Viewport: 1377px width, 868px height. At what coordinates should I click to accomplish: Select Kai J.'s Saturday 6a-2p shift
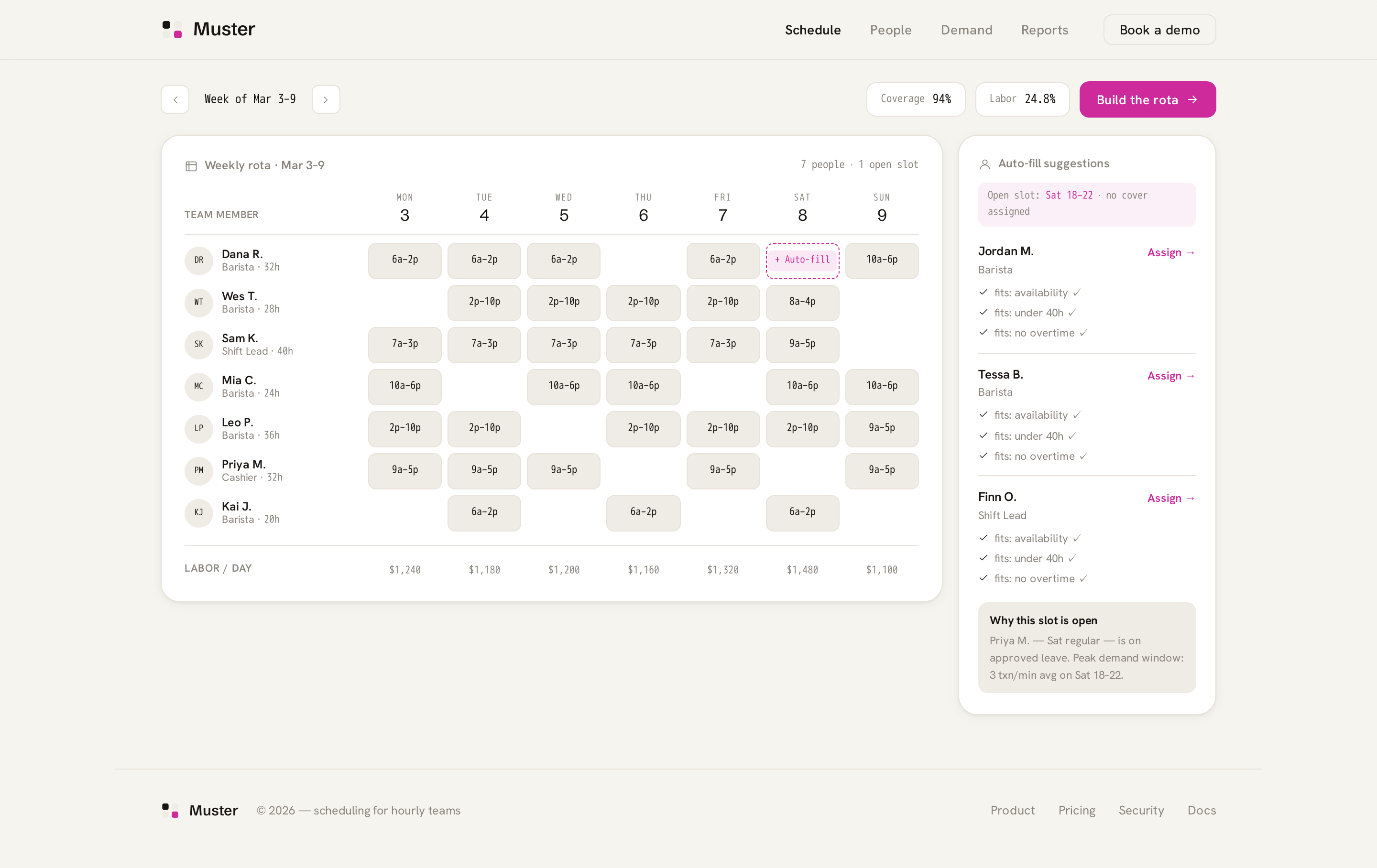(x=802, y=512)
